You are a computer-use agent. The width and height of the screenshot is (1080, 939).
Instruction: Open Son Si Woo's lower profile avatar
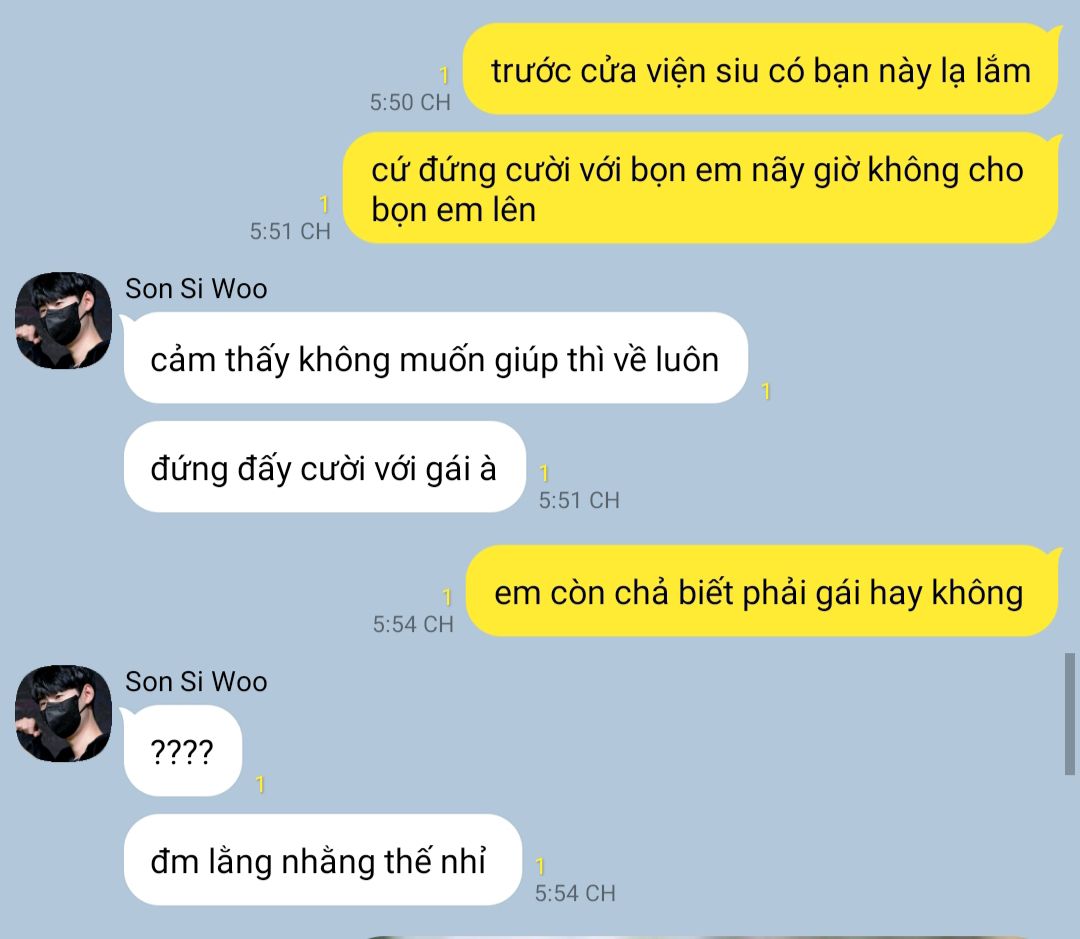pyautogui.click(x=63, y=713)
